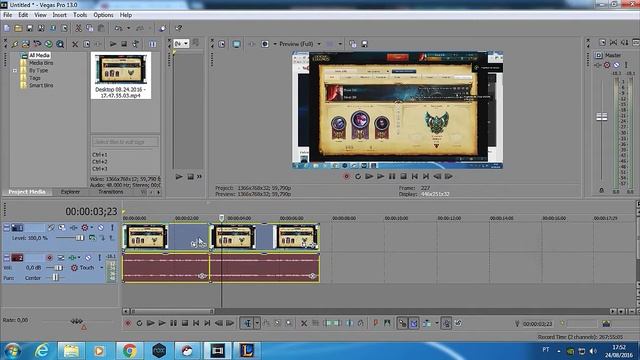The image size is (640, 360).
Task: Click Play in the preview transport
Action: tap(380, 176)
